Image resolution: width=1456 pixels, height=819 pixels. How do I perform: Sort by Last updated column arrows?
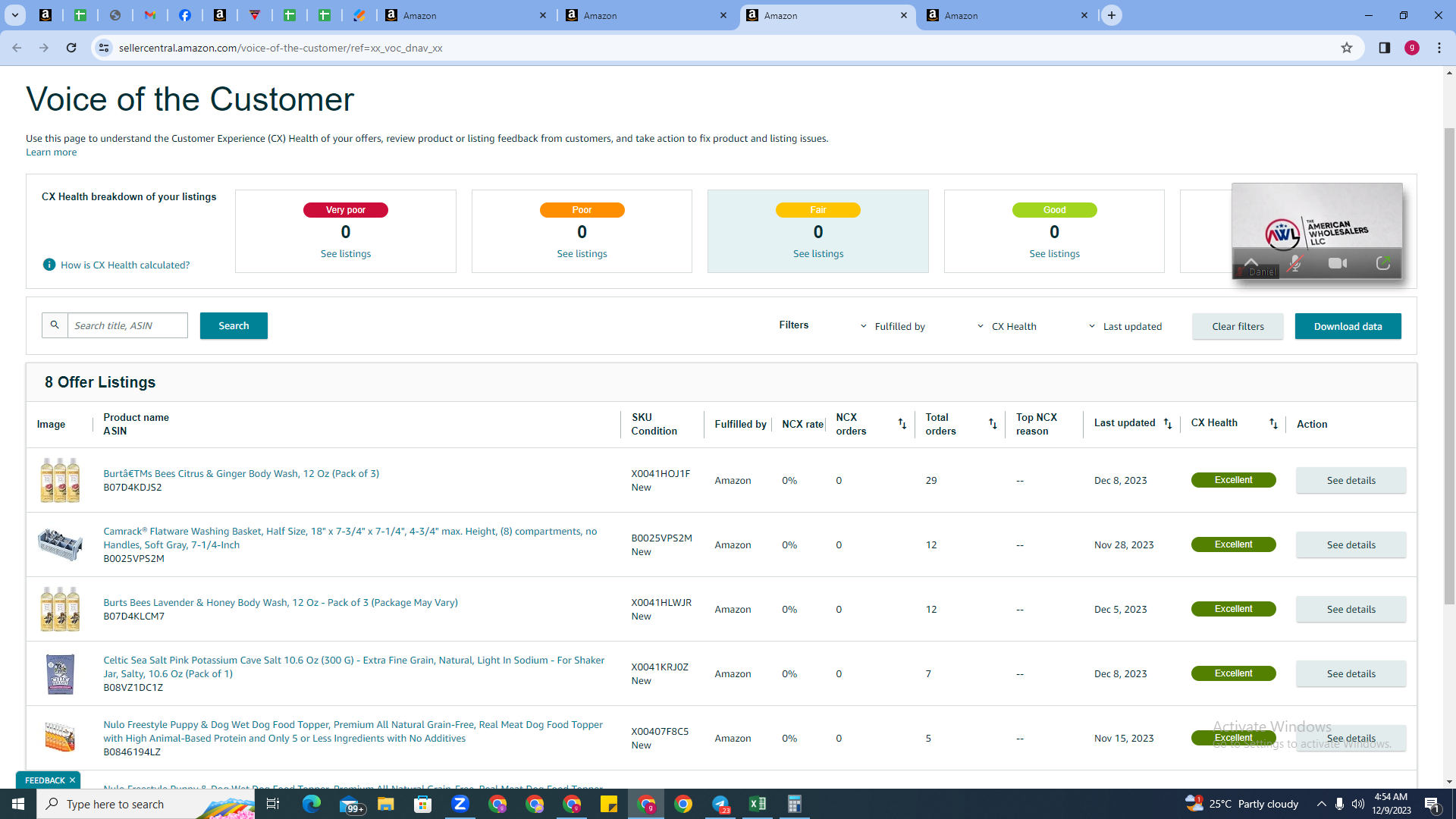pyautogui.click(x=1168, y=424)
